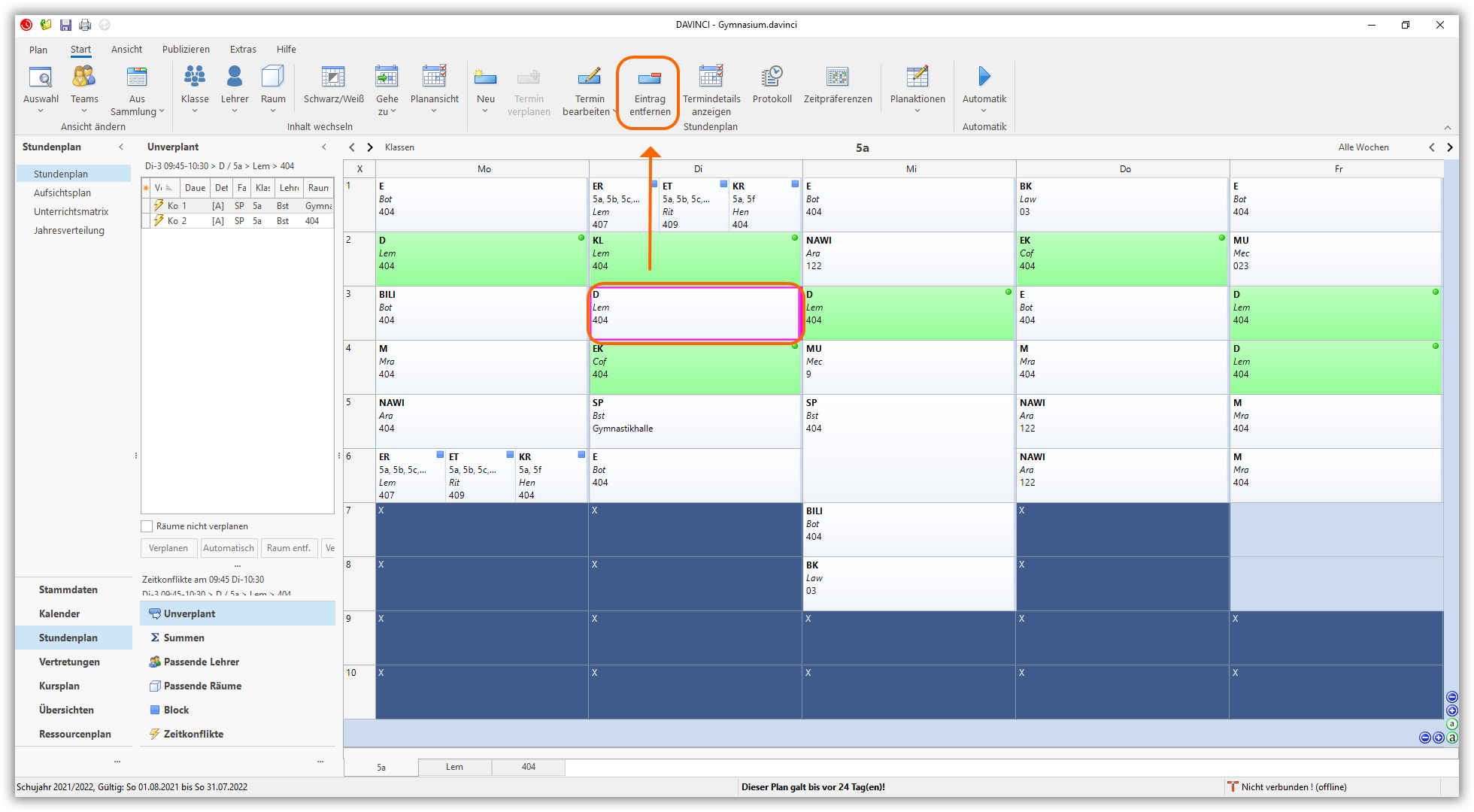Click the Eintrag entfernen ribbon icon
This screenshot has width=1474, height=812.
(649, 77)
